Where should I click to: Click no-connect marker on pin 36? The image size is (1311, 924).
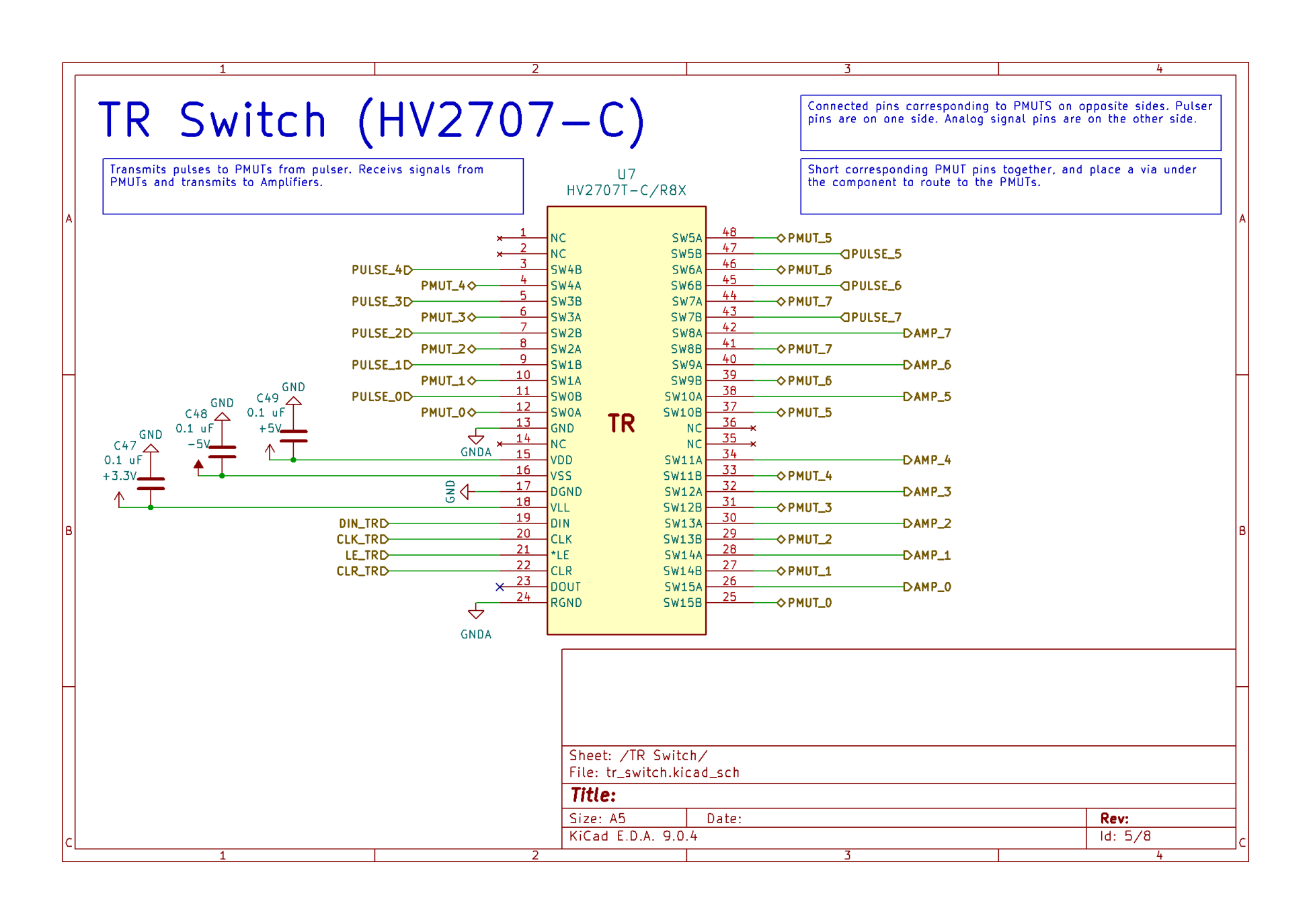tap(753, 428)
